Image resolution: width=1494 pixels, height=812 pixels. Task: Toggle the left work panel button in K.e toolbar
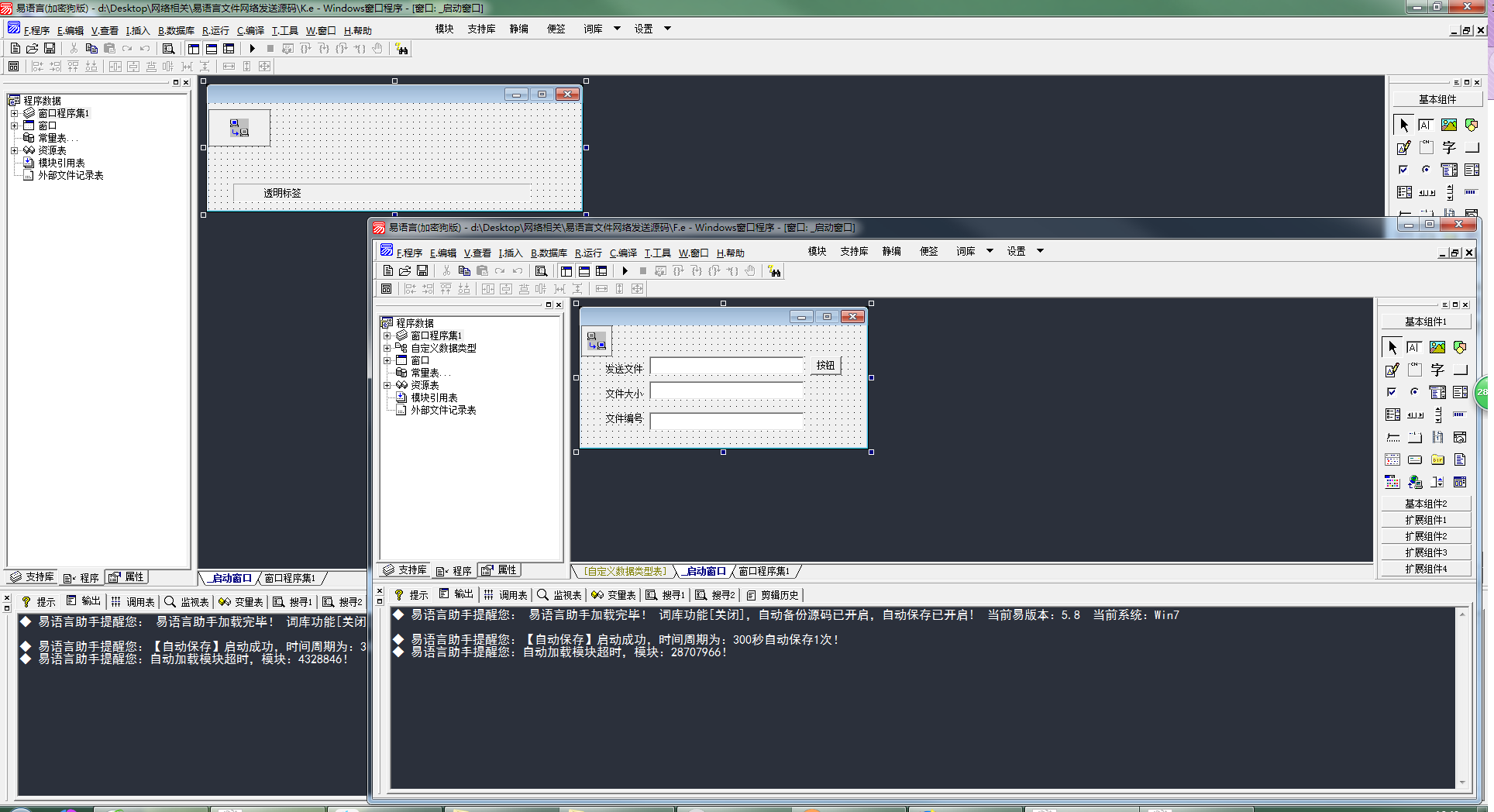point(194,49)
